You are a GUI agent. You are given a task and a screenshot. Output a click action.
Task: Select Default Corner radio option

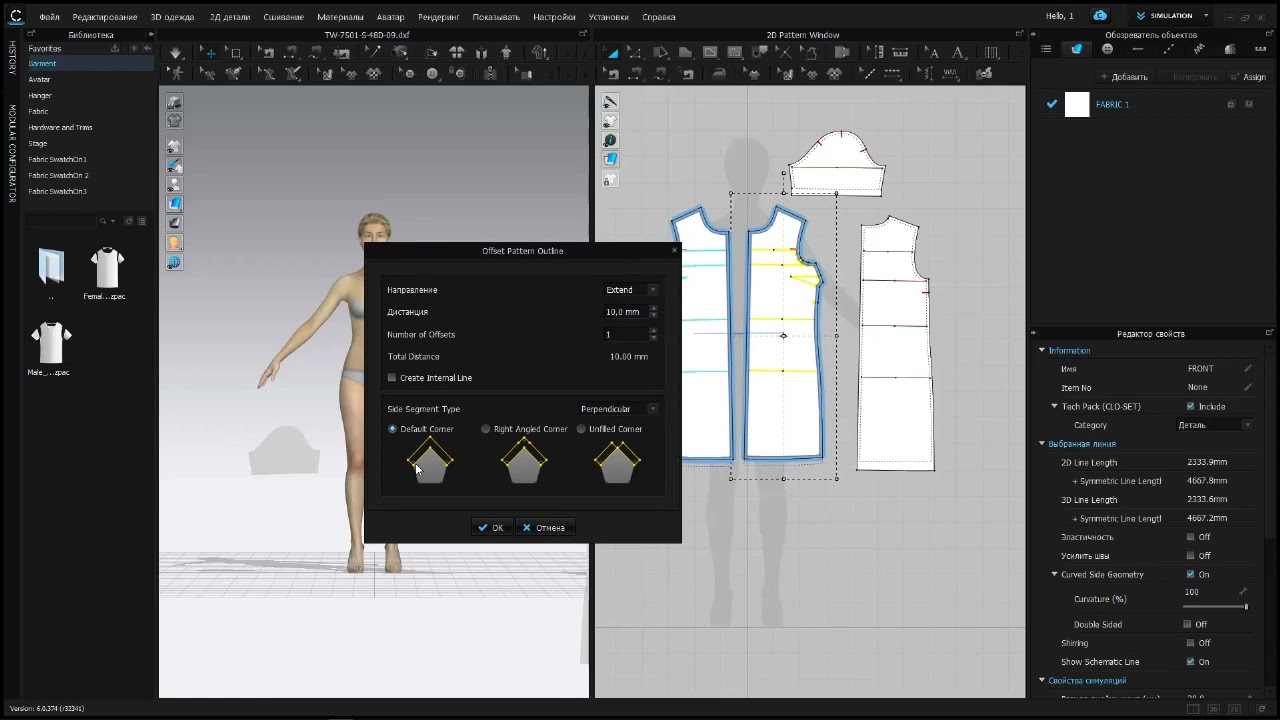click(x=392, y=429)
